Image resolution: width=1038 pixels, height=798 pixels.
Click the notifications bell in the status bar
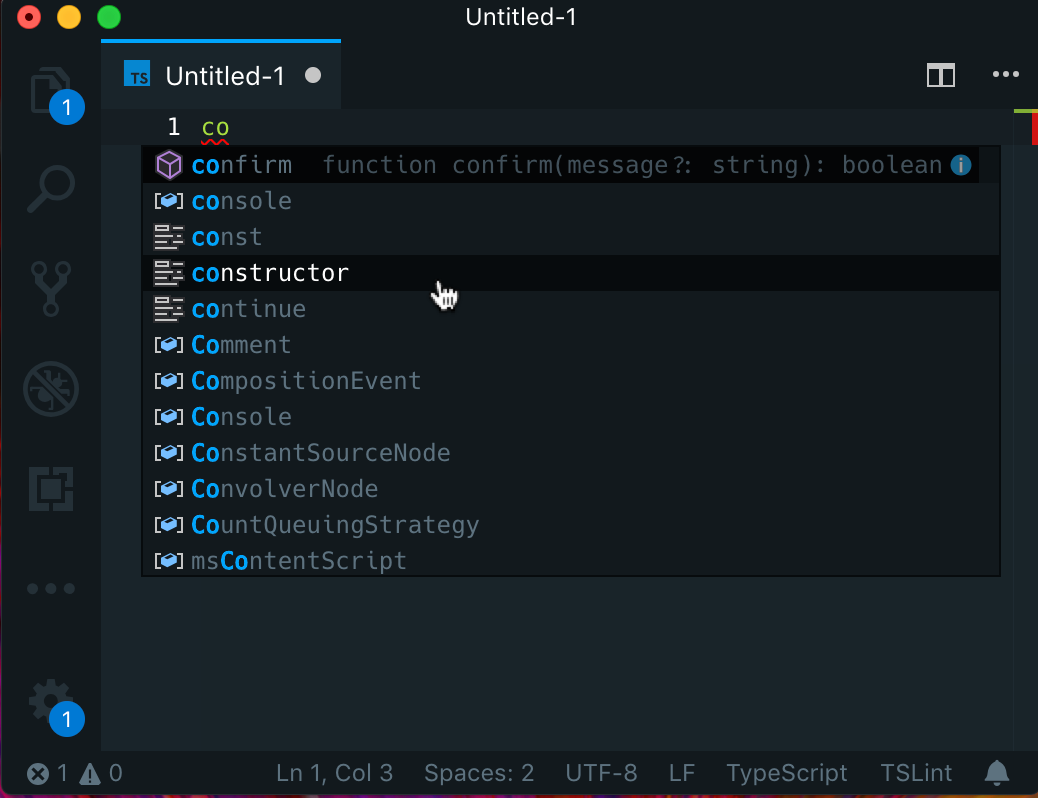pyautogui.click(x=996, y=772)
